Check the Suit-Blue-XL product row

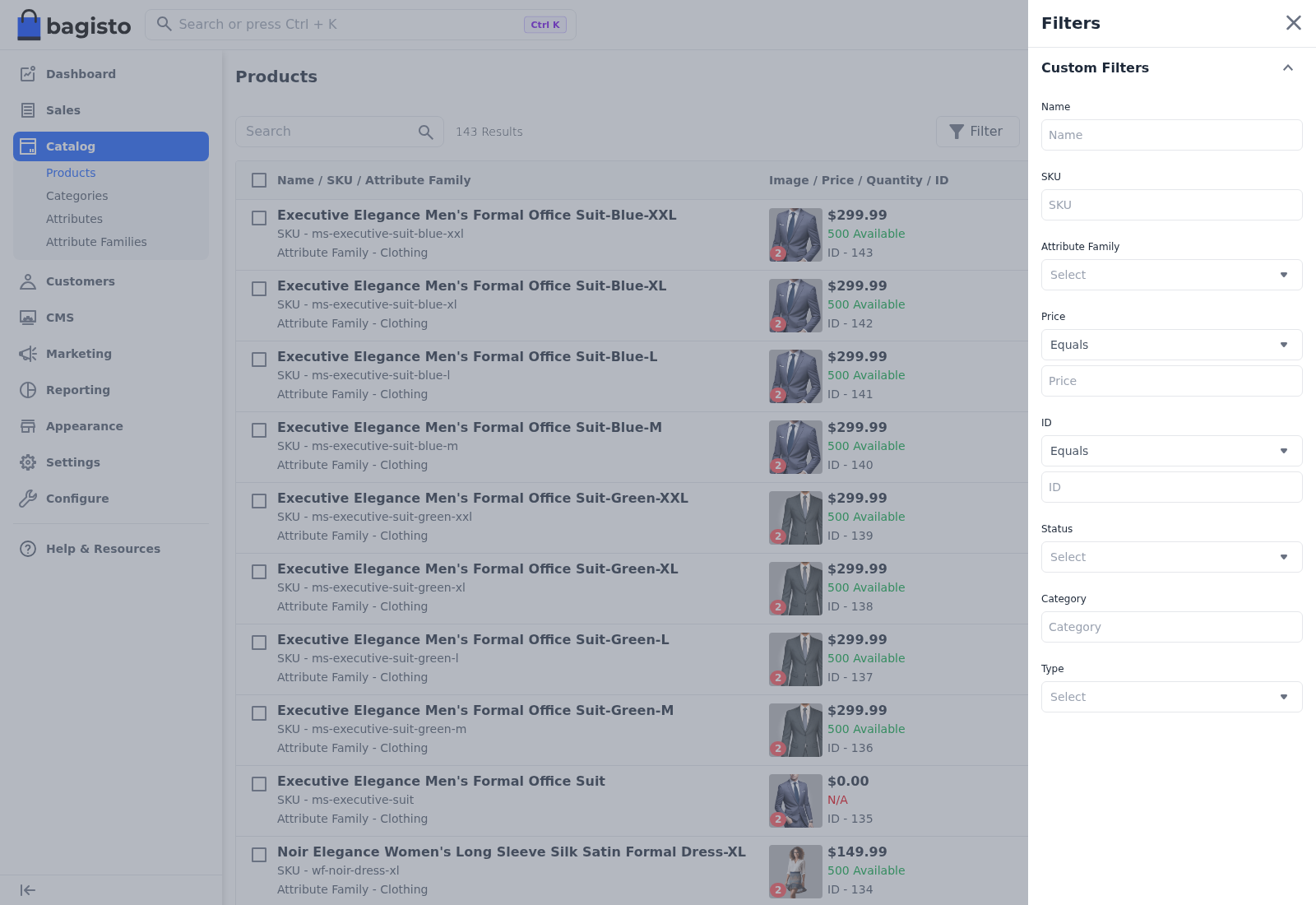[259, 289]
